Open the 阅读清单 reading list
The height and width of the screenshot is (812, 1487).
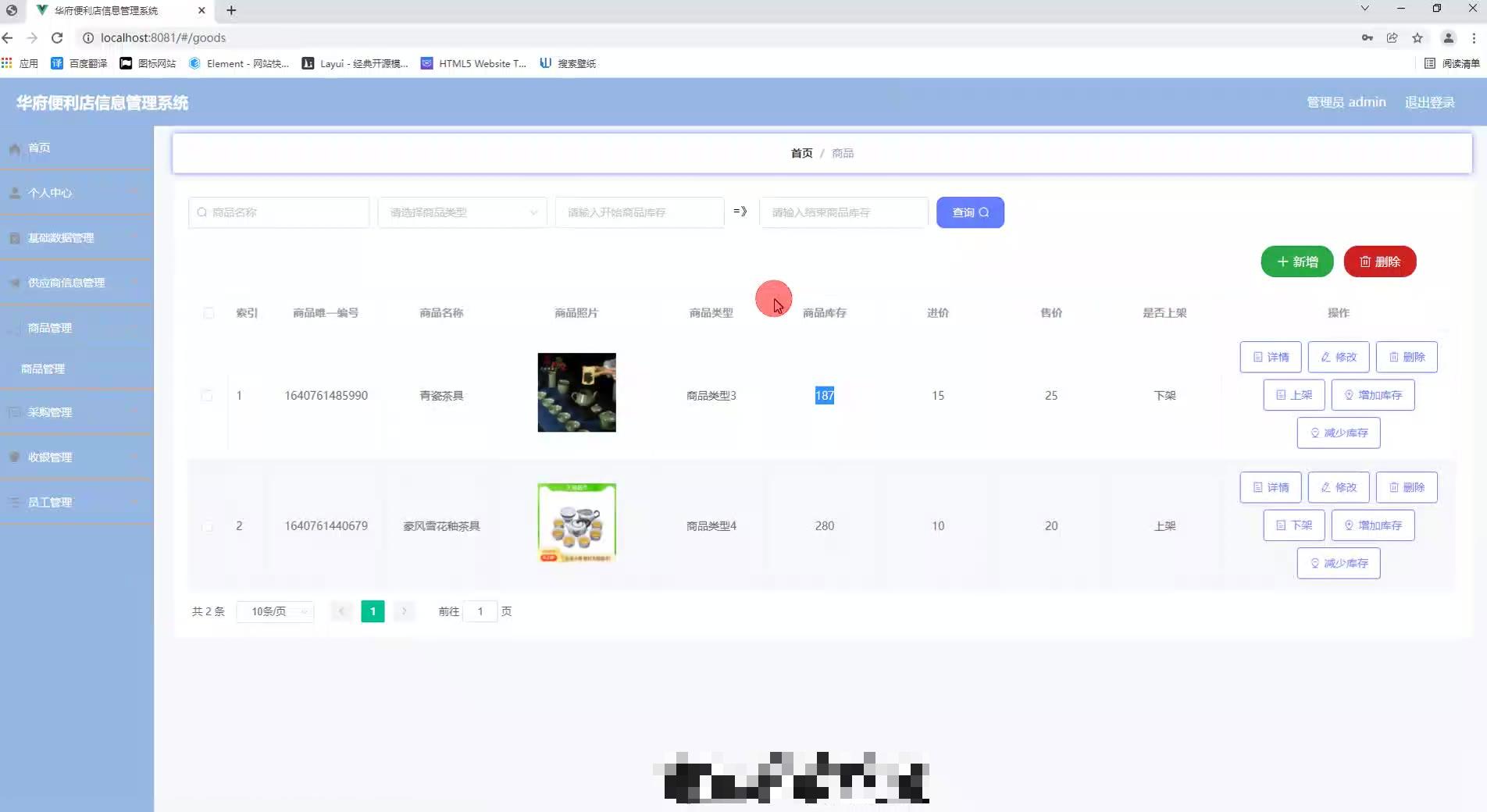pos(1452,63)
